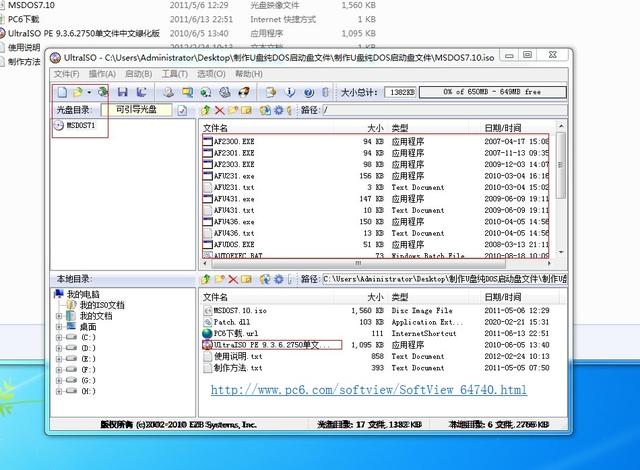The image size is (640, 470).
Task: Open properties with the blue info icon
Action: [x=290, y=92]
